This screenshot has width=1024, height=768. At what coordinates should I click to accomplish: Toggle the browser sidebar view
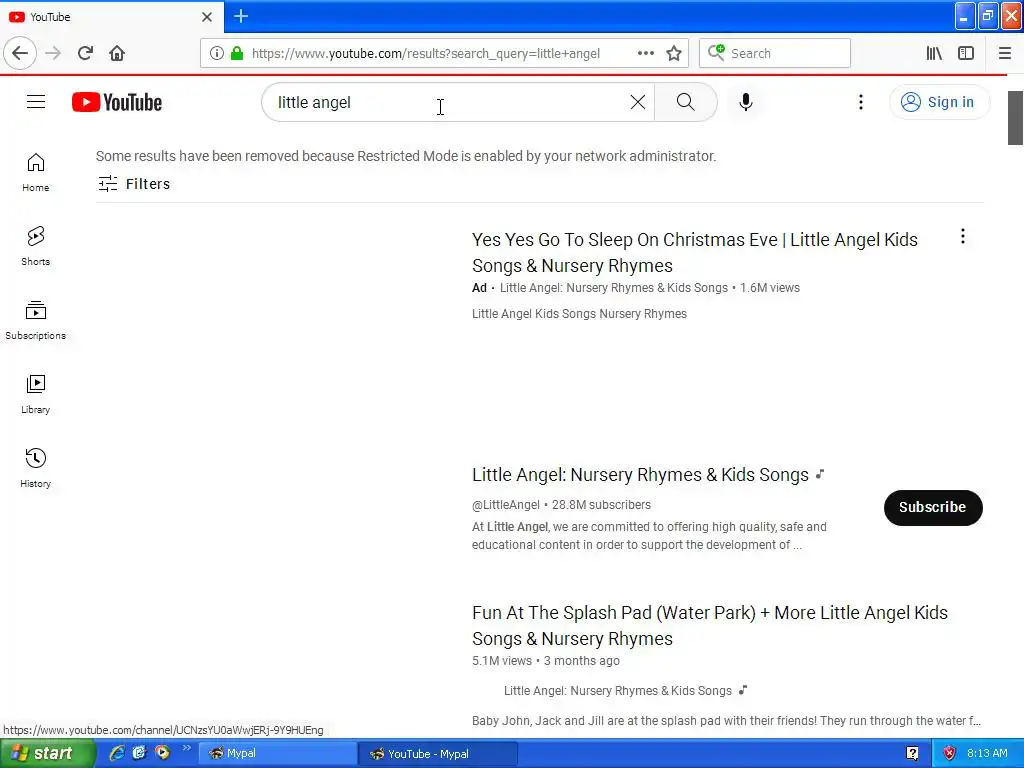click(x=966, y=53)
